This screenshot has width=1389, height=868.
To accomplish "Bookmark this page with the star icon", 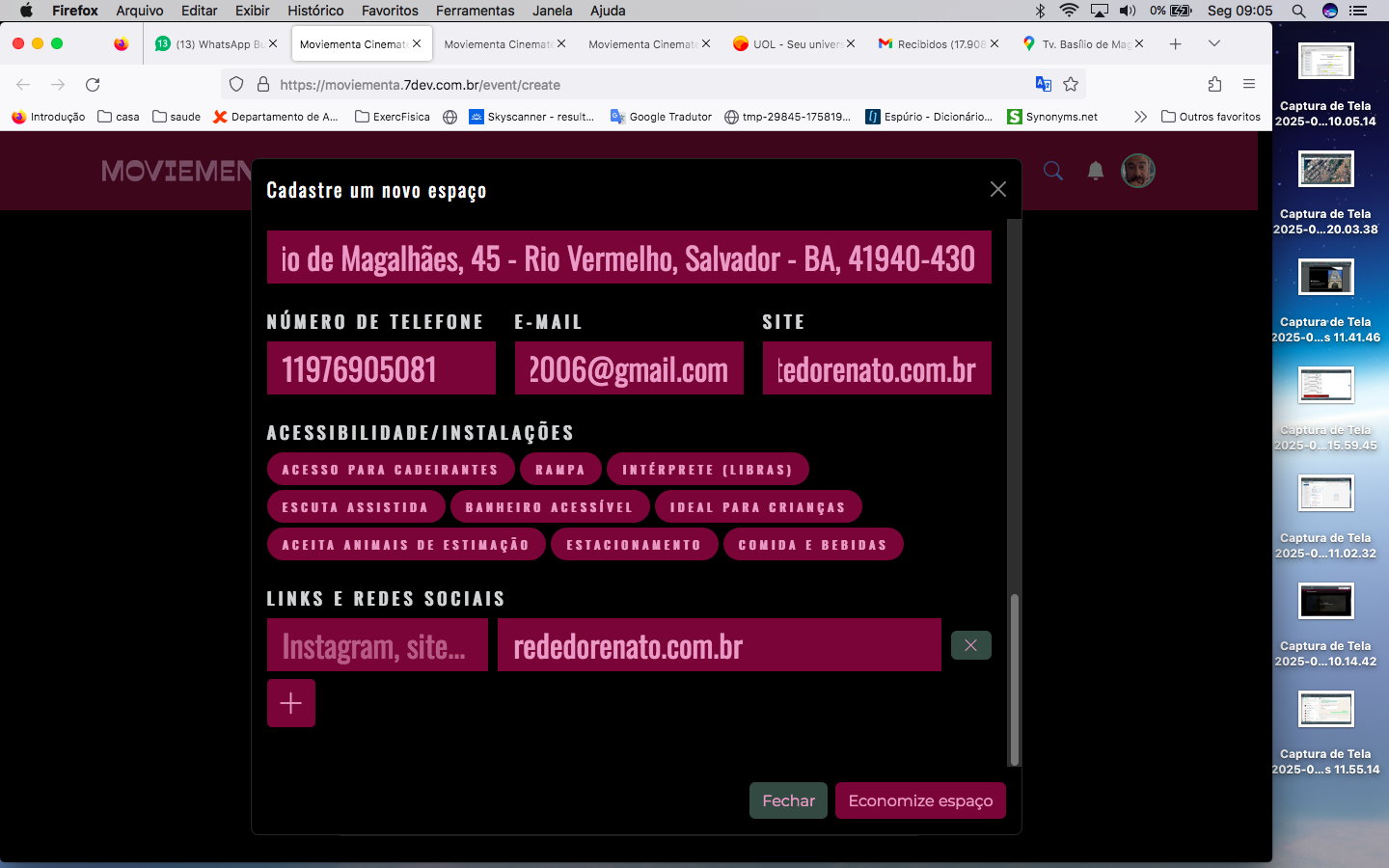I will 1071,85.
